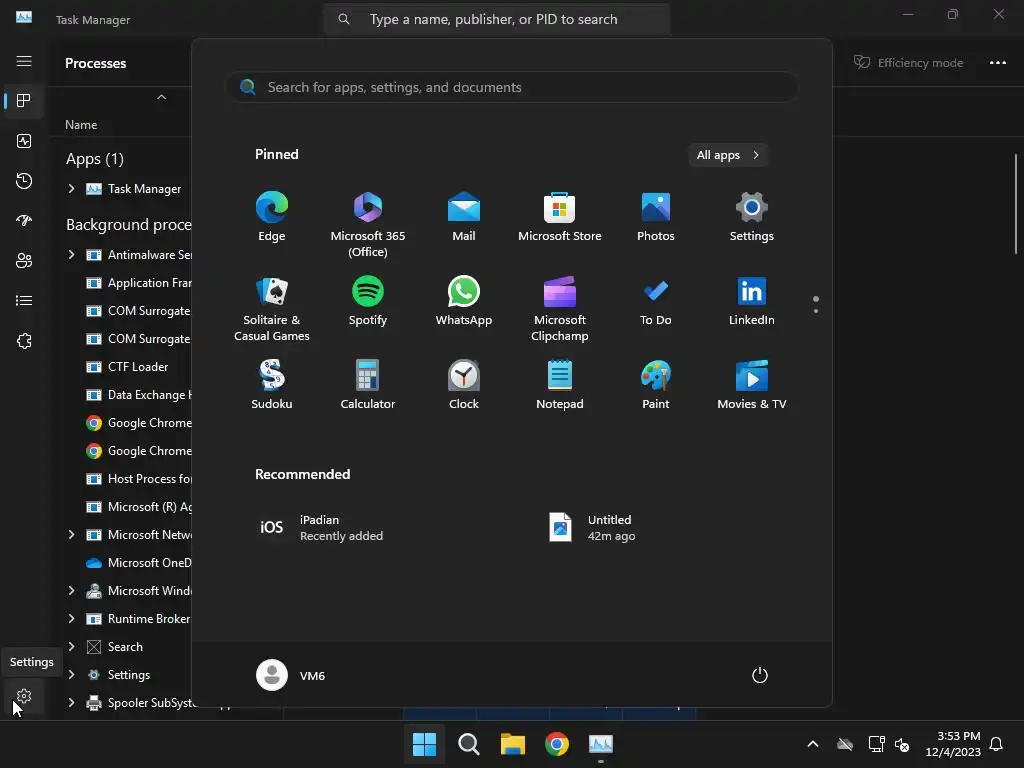The height and width of the screenshot is (768, 1024).
Task: Expand the Microsoft Network process row
Action: coord(71,535)
